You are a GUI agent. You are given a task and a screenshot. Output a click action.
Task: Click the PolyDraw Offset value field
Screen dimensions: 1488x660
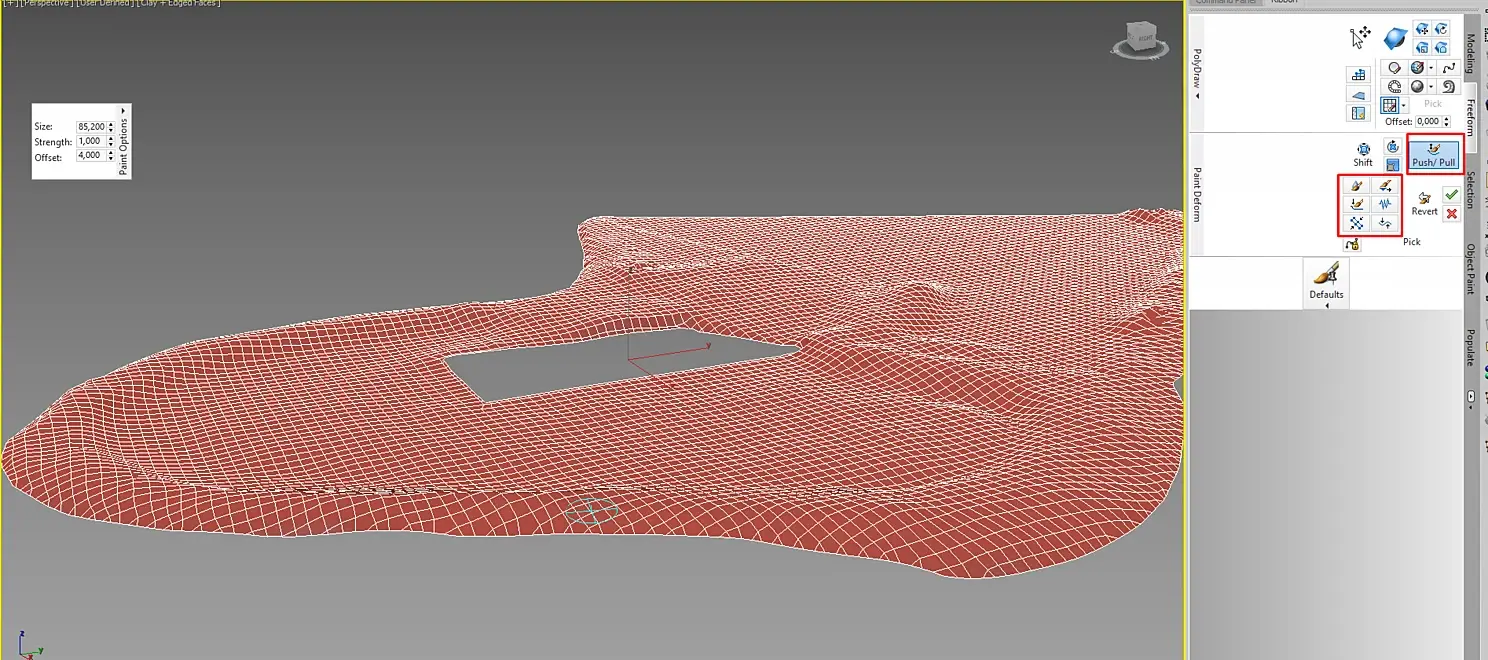click(1428, 121)
